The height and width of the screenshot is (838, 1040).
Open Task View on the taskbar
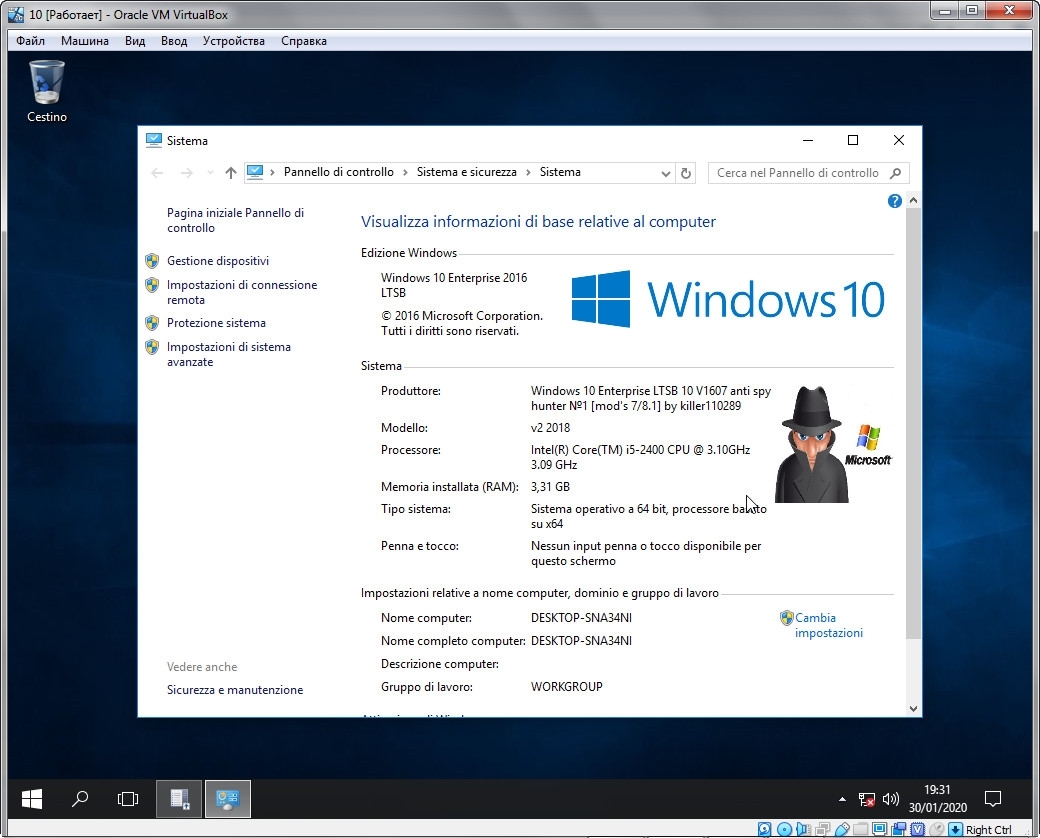(128, 799)
